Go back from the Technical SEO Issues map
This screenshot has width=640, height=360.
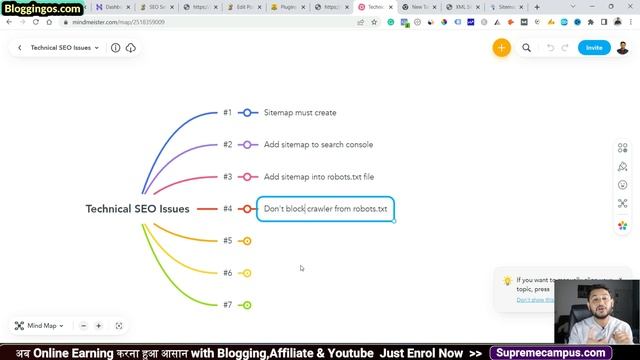pyautogui.click(x=20, y=48)
